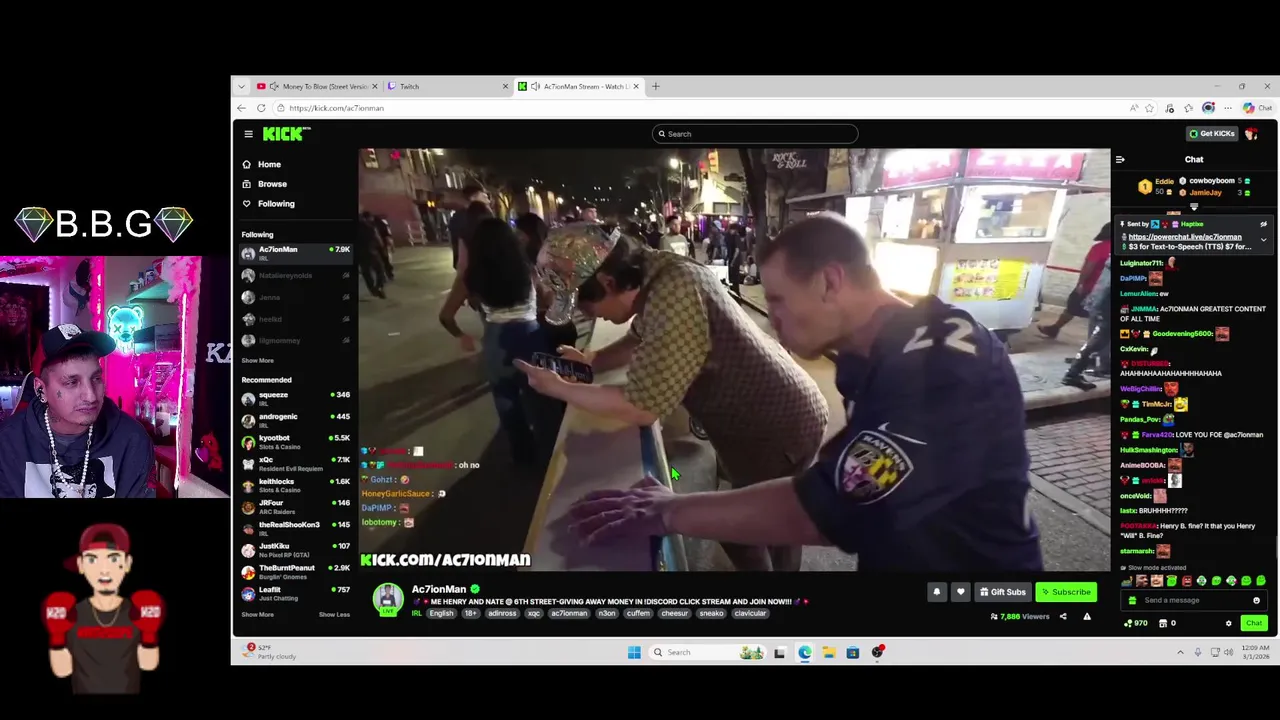
Task: Open File Explorer from the taskbar
Action: [x=828, y=652]
